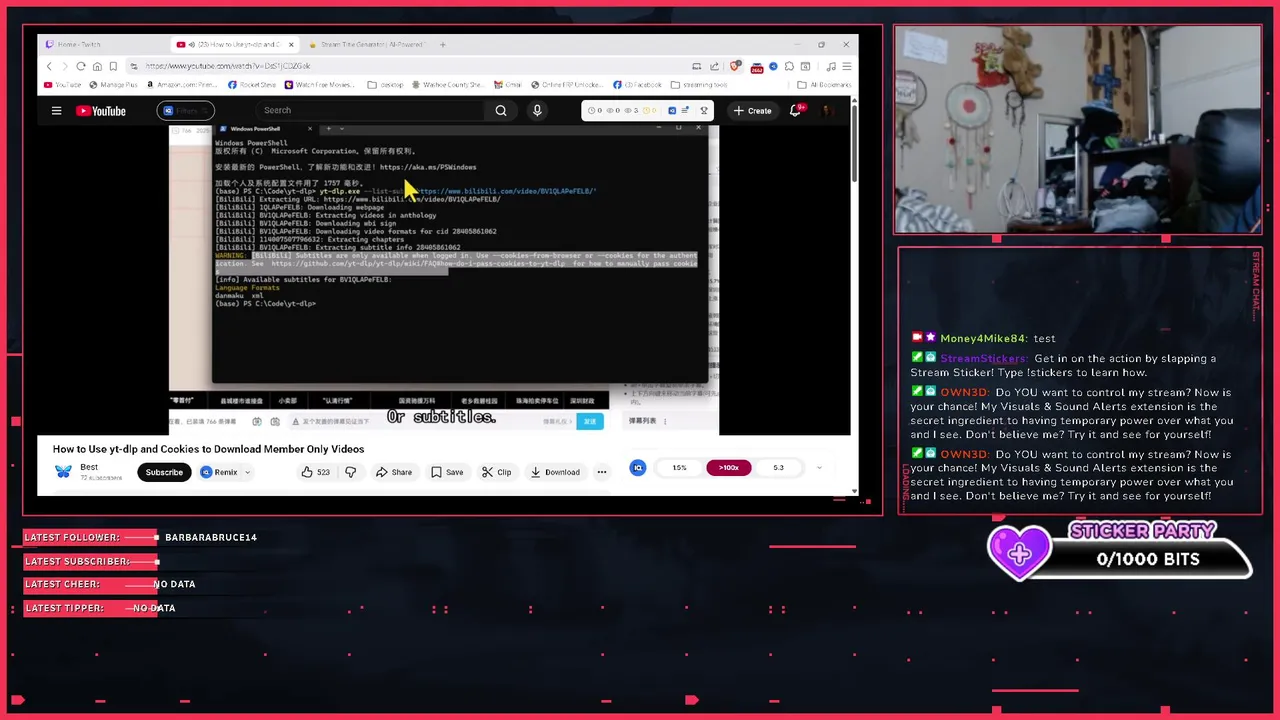Open more actions three-dot menu
The width and height of the screenshot is (1280, 720).
pos(601,472)
